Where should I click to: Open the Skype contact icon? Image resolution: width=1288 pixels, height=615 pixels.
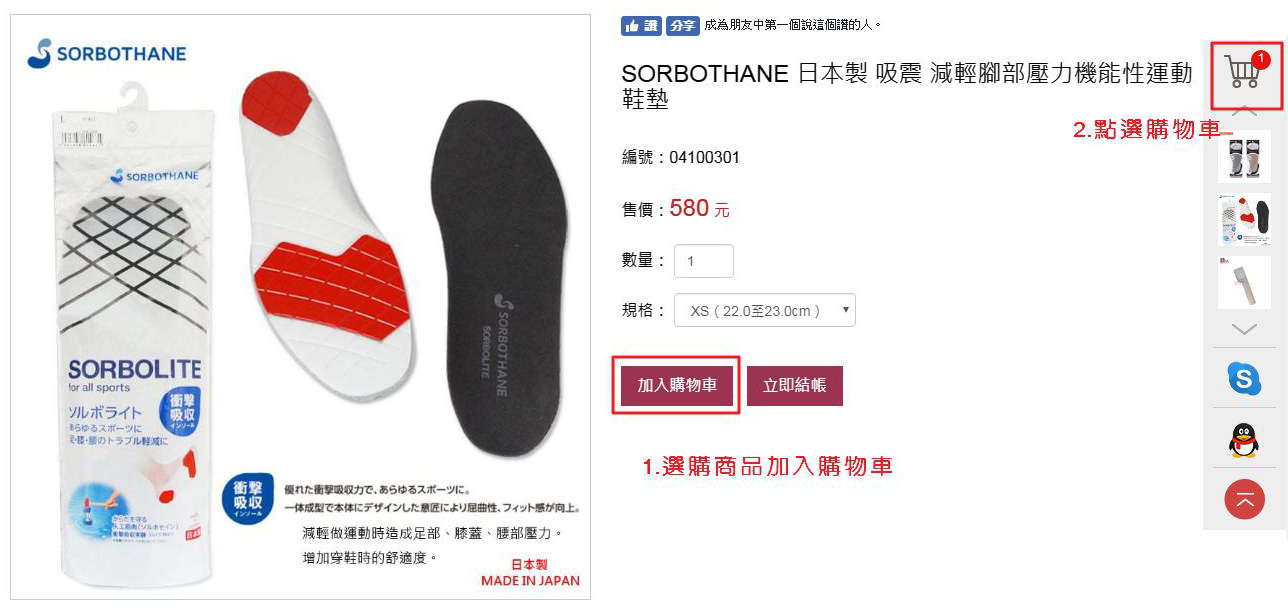1244,378
